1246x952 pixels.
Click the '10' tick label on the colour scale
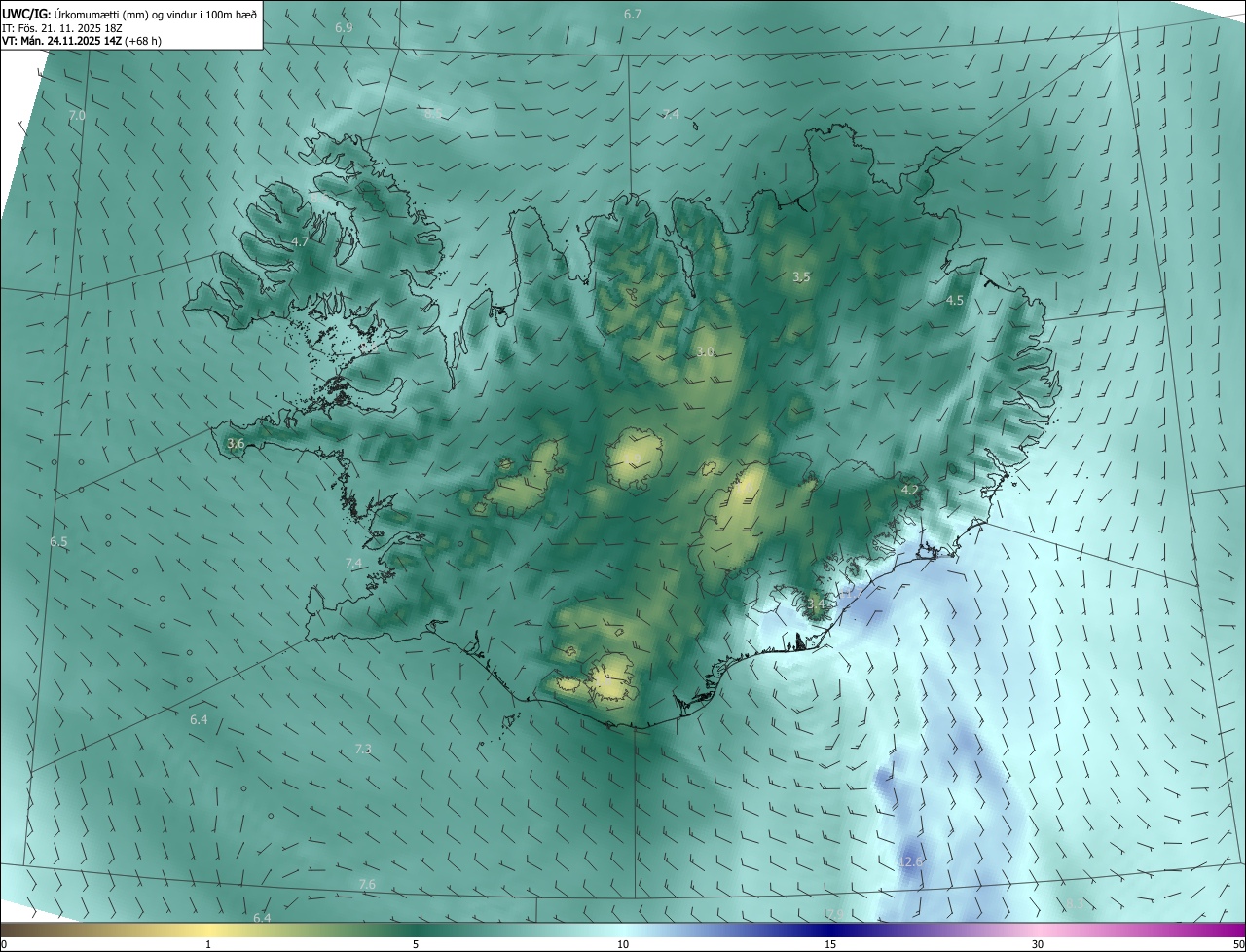[623, 945]
